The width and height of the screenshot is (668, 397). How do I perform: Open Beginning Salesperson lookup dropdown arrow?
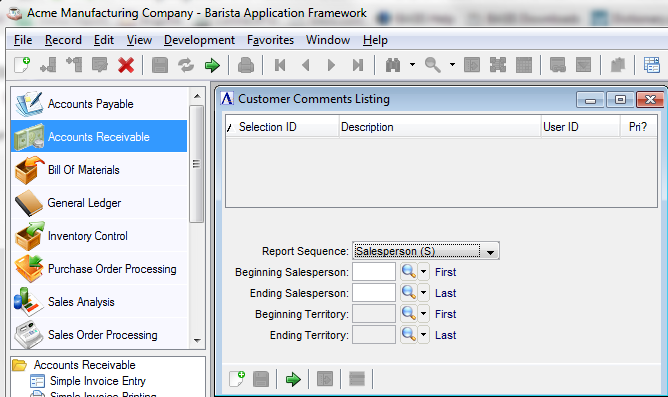423,271
